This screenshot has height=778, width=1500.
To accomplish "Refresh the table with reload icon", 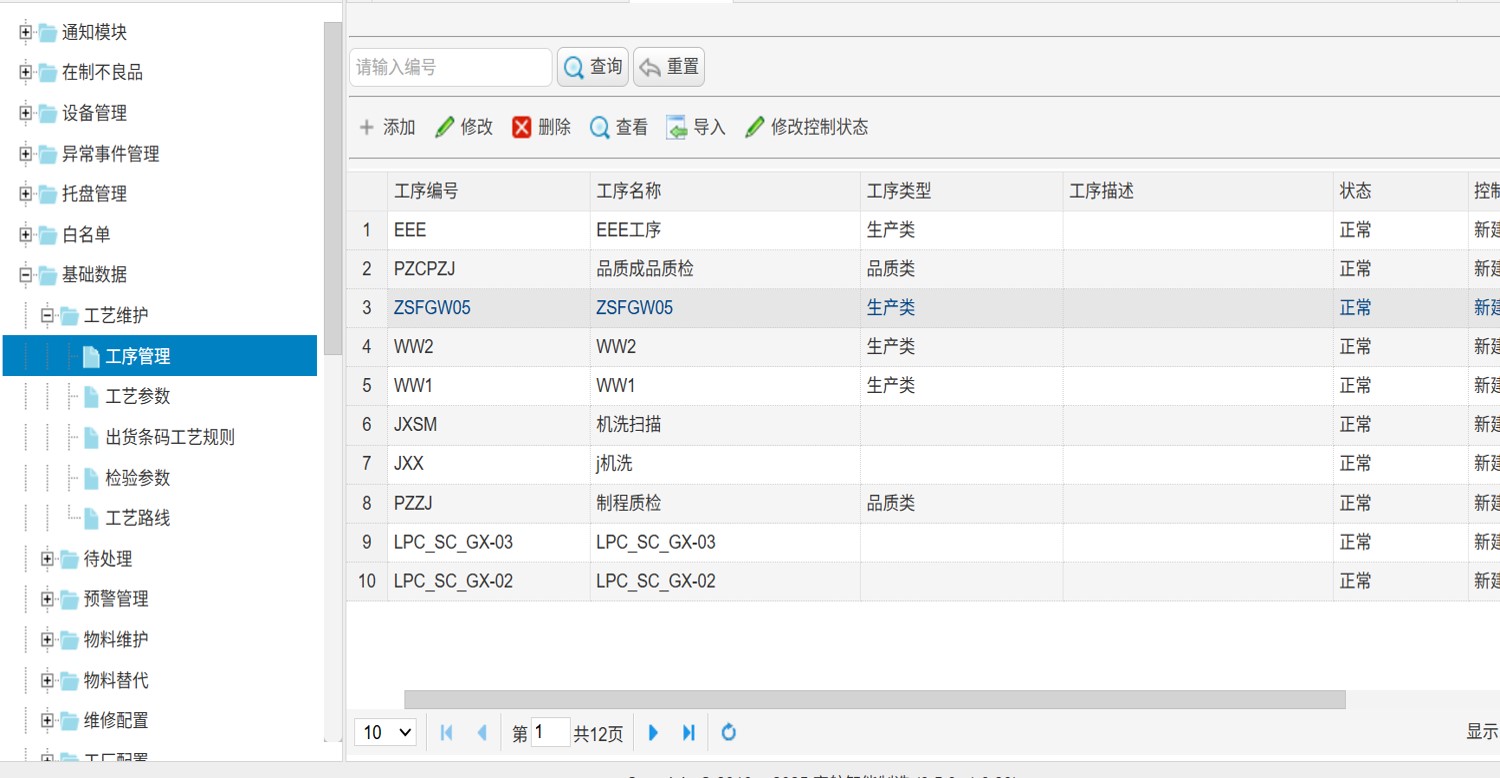I will [x=729, y=732].
